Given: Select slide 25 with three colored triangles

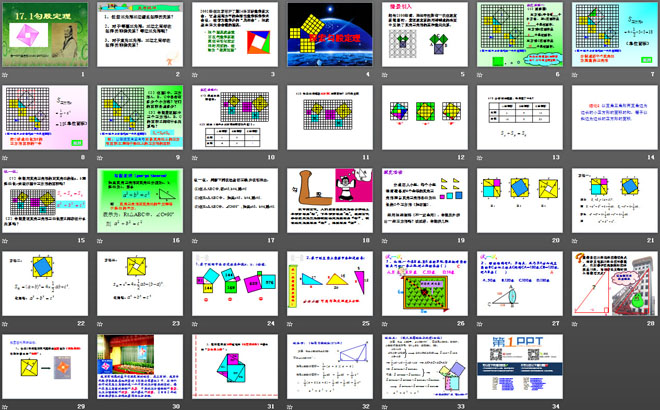Looking at the screenshot, I should 330,284.
